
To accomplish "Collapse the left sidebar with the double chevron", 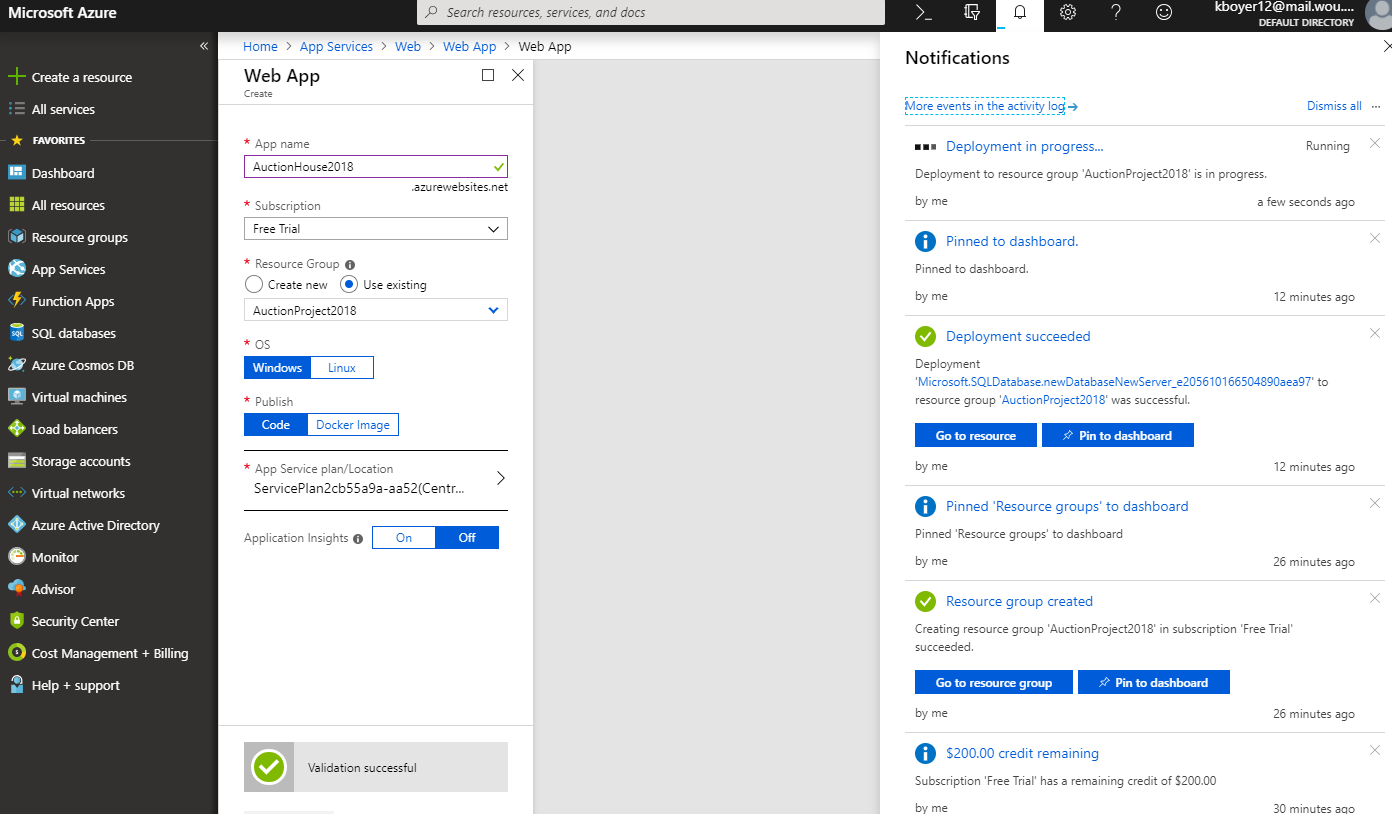I will pos(204,46).
